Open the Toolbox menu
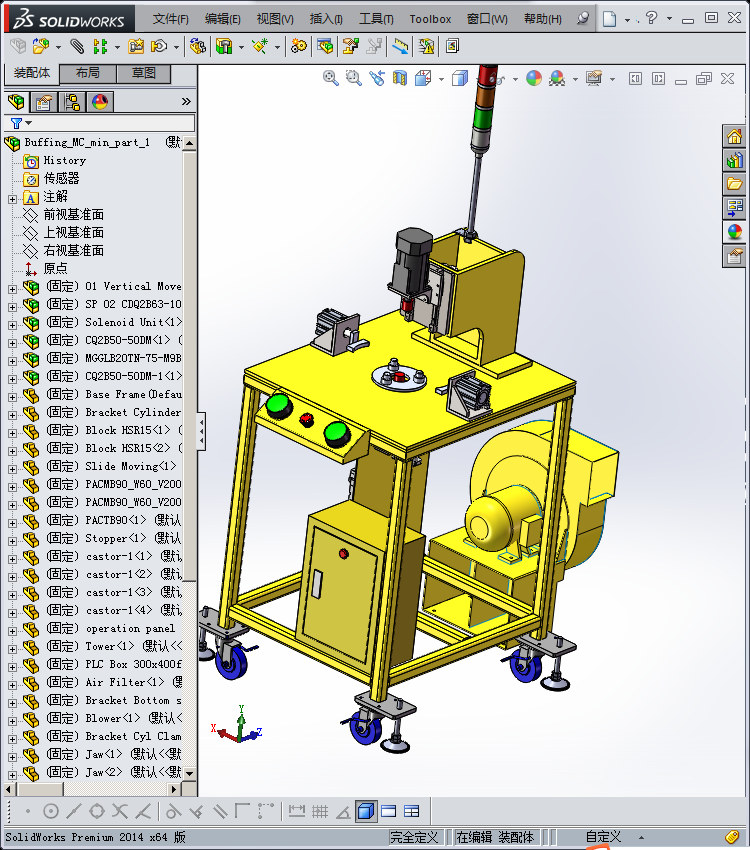750x850 pixels. 430,19
